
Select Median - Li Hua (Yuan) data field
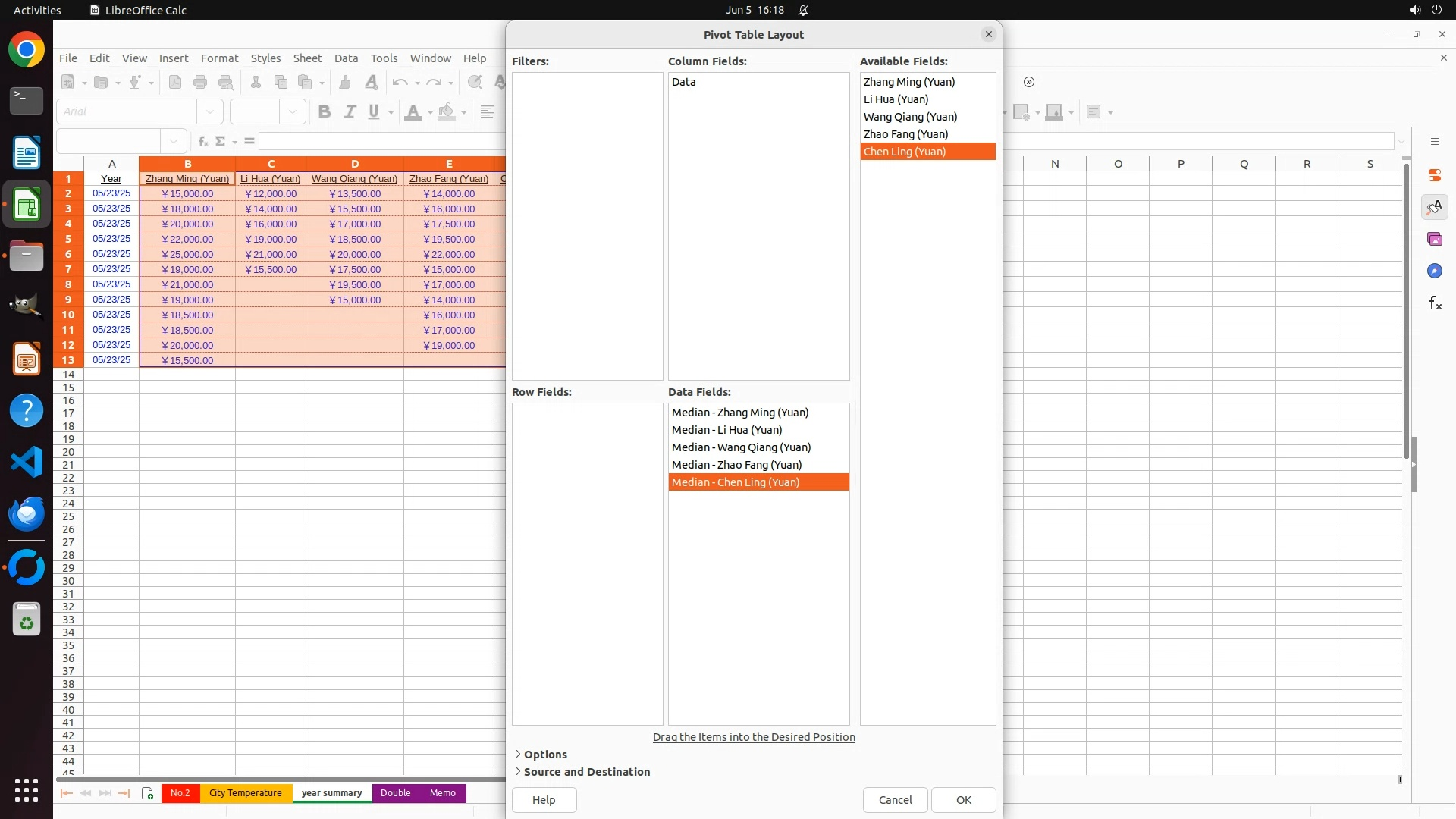[x=726, y=430]
